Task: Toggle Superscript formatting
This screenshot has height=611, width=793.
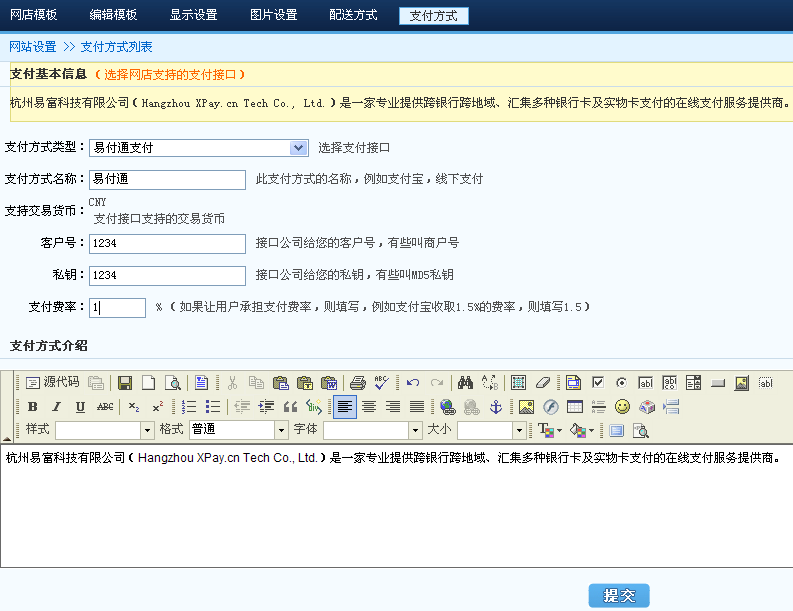Action: coord(158,407)
